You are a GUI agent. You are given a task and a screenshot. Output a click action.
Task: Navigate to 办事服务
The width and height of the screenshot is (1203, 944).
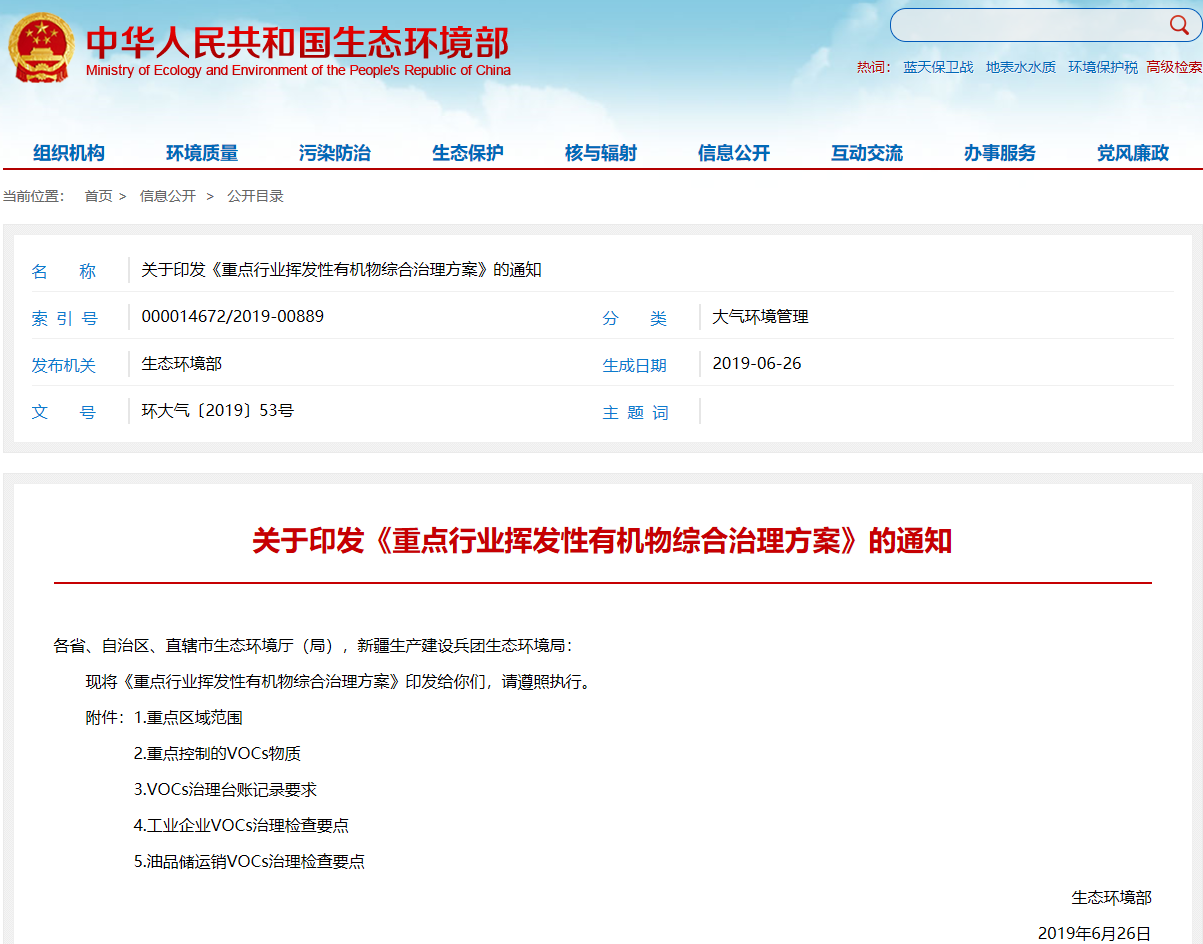coord(1000,153)
